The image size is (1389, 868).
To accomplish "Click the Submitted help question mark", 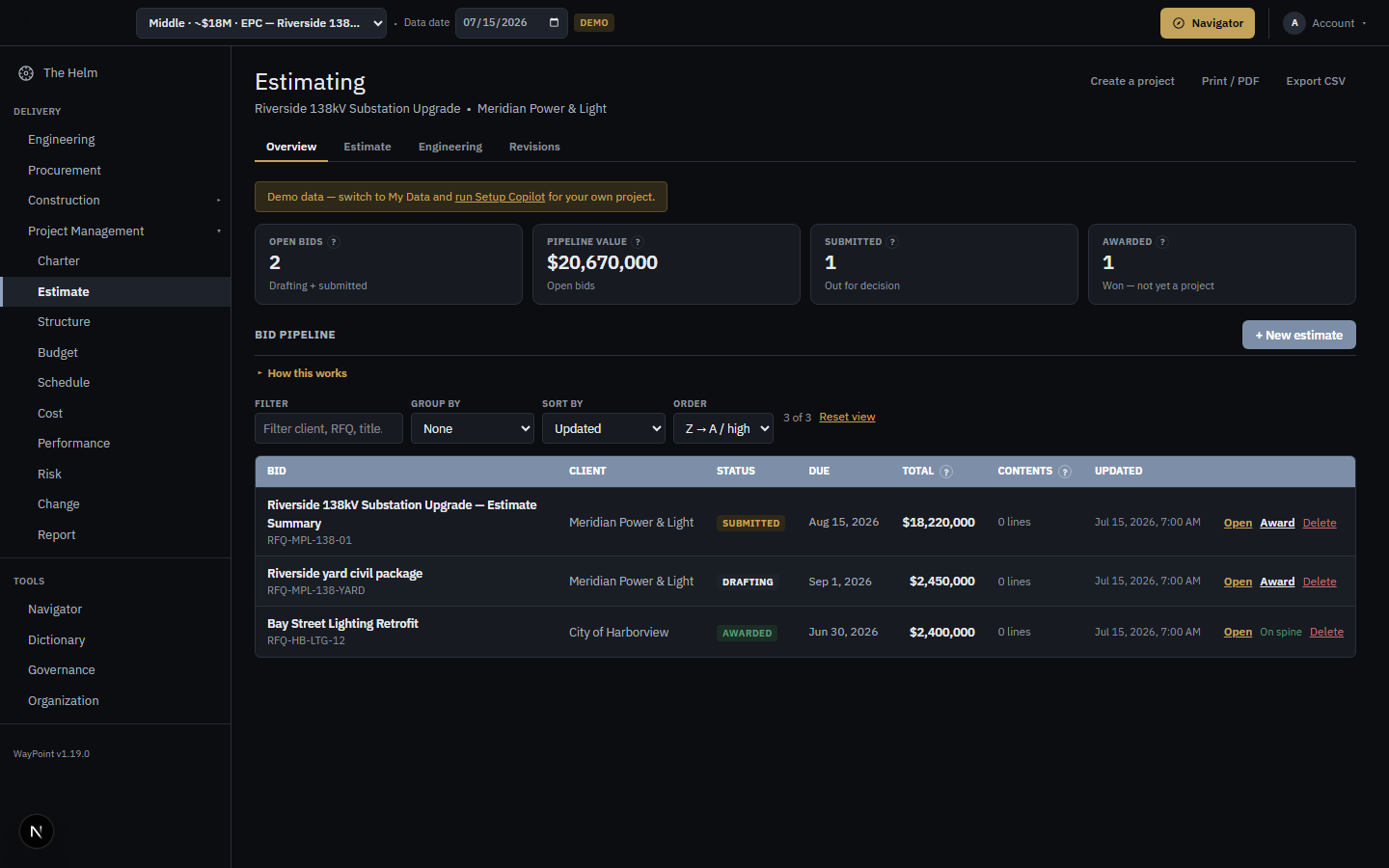I will tap(892, 242).
